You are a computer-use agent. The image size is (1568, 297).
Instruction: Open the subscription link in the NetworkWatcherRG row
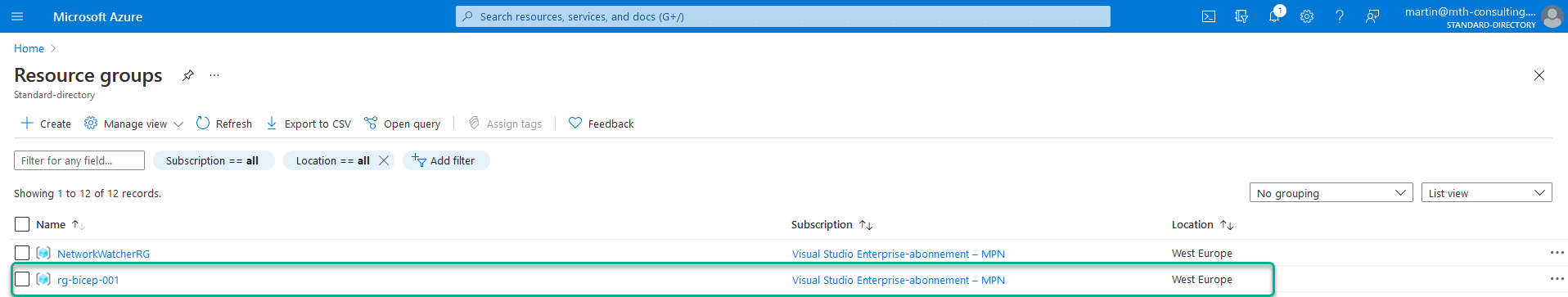pyautogui.click(x=899, y=254)
